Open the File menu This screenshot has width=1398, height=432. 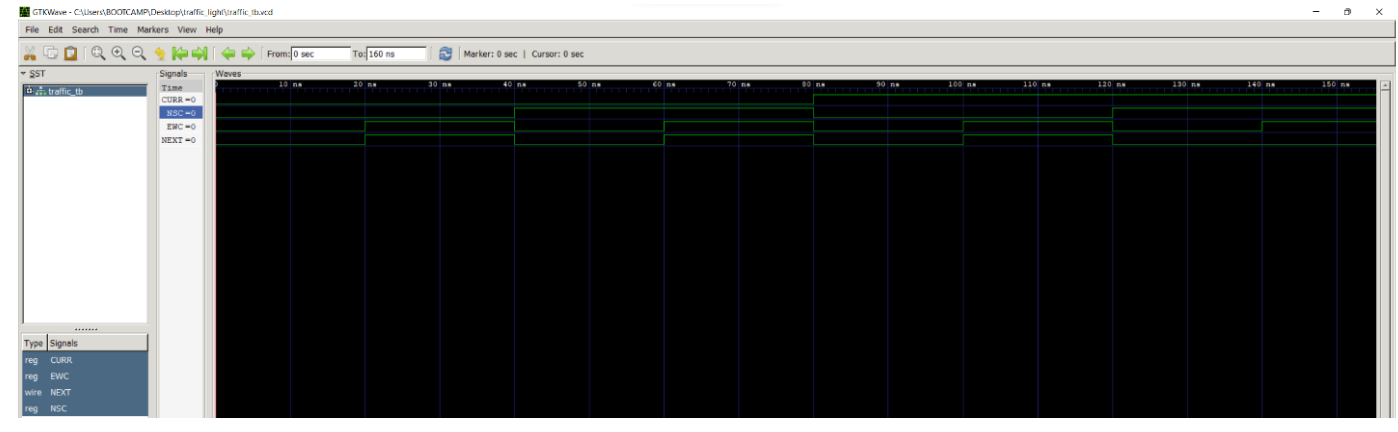[x=32, y=30]
